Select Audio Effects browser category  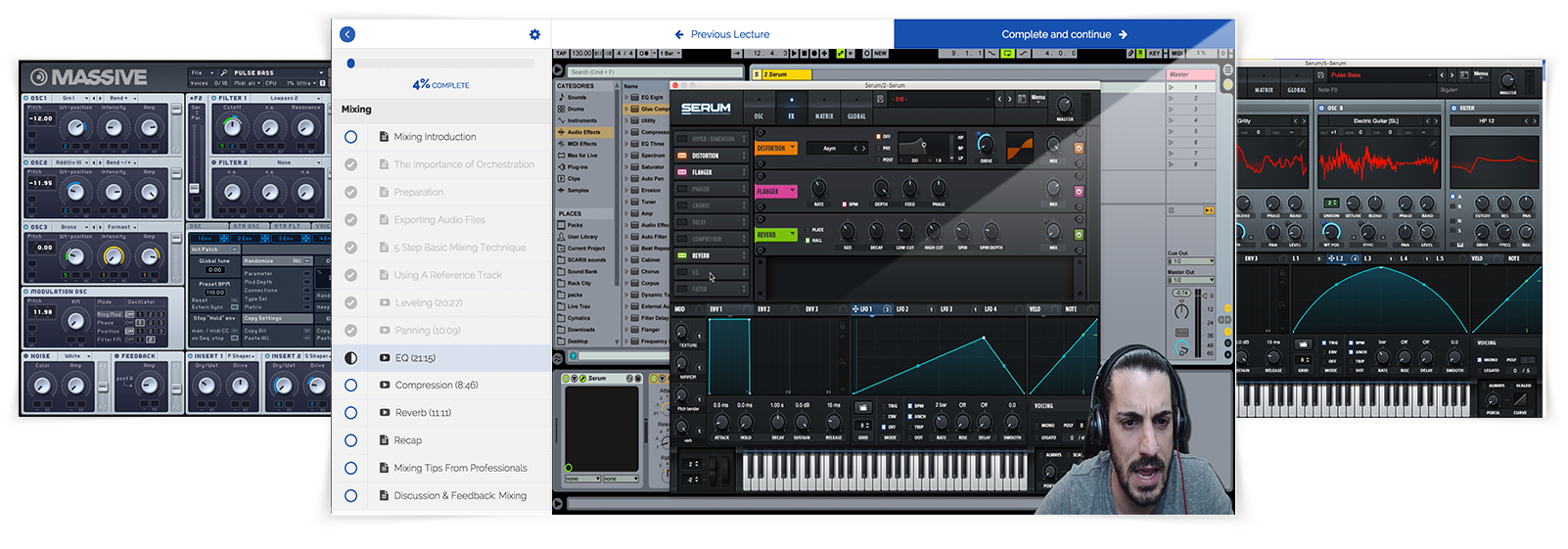coord(584,132)
